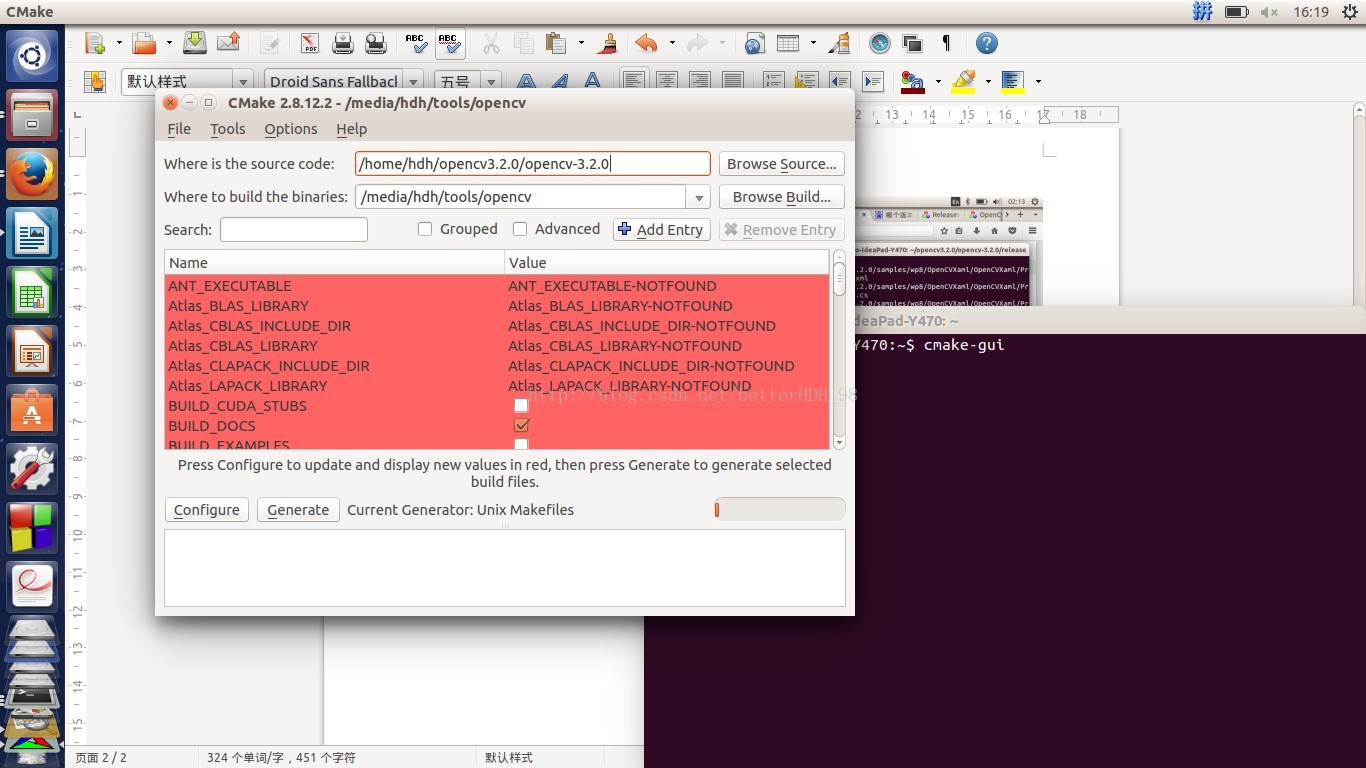Image resolution: width=1366 pixels, height=768 pixels.
Task: Click the Save document icon in LibreOffice toolbar
Action: 196,43
